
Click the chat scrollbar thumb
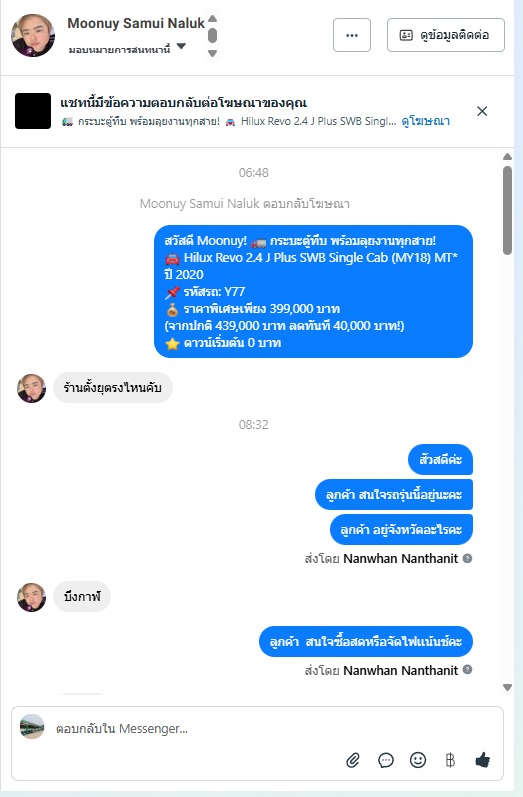pos(507,210)
